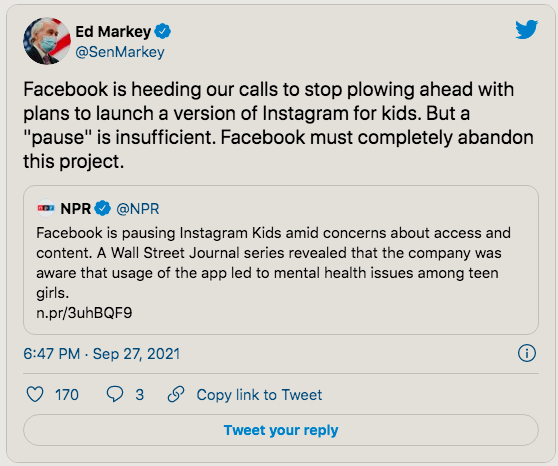Click the NPR logo avatar

pyautogui.click(x=46, y=208)
